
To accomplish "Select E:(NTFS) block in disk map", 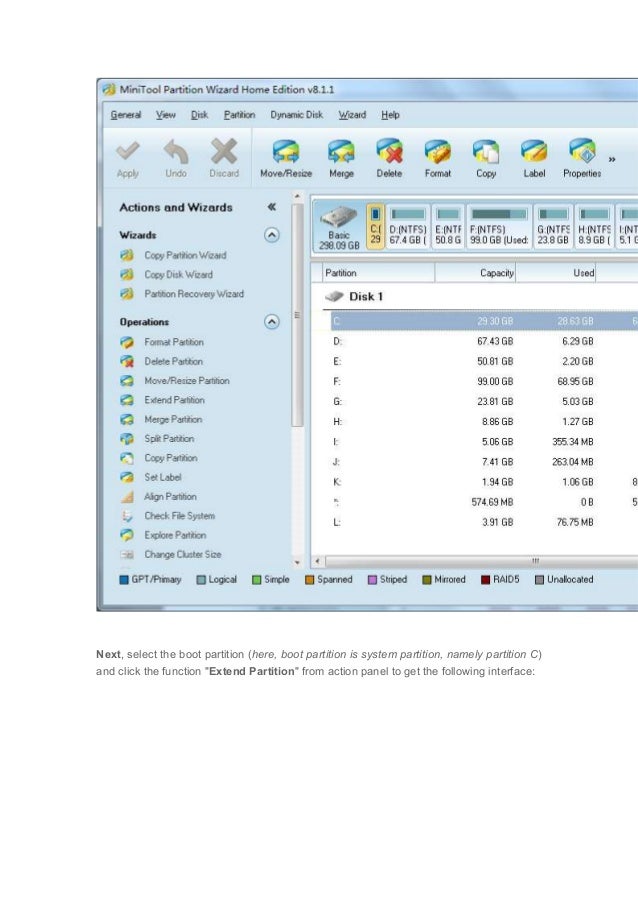I will tap(449, 226).
